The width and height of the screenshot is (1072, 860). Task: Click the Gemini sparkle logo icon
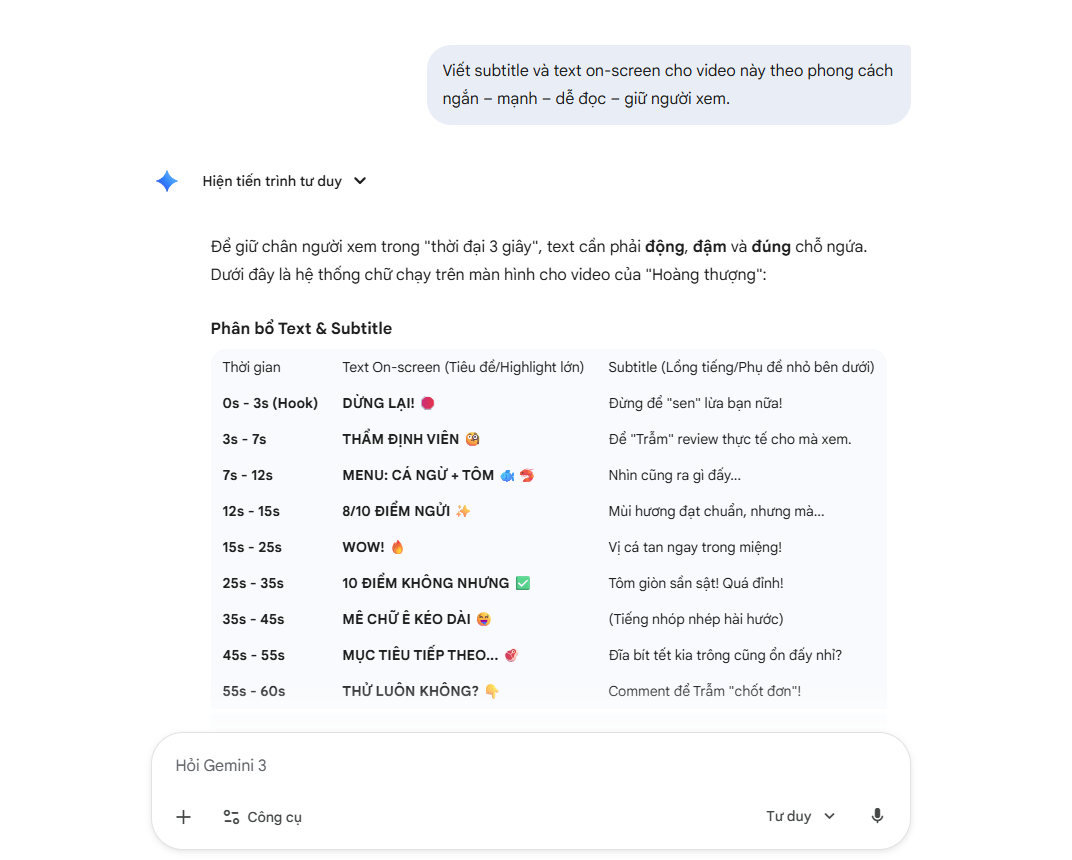(167, 181)
